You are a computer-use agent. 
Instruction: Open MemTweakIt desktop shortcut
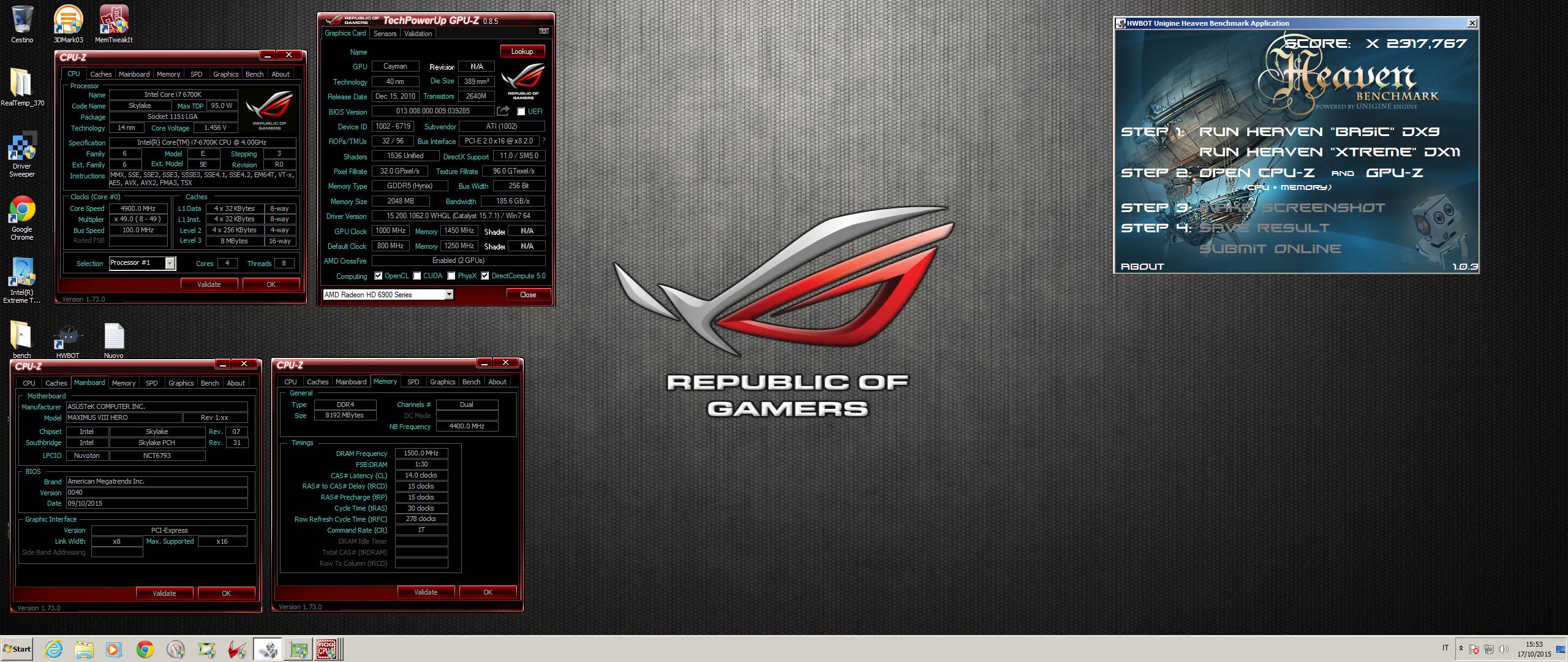(x=114, y=23)
